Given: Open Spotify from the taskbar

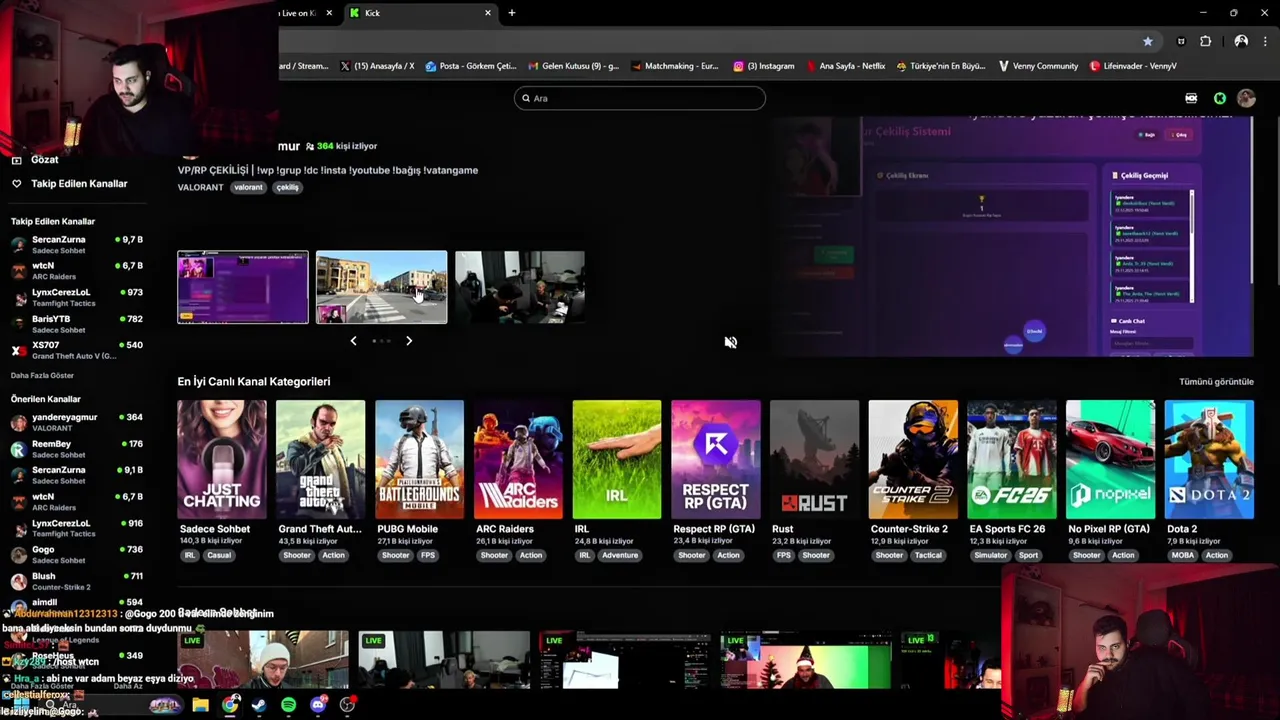Looking at the screenshot, I should click(288, 705).
